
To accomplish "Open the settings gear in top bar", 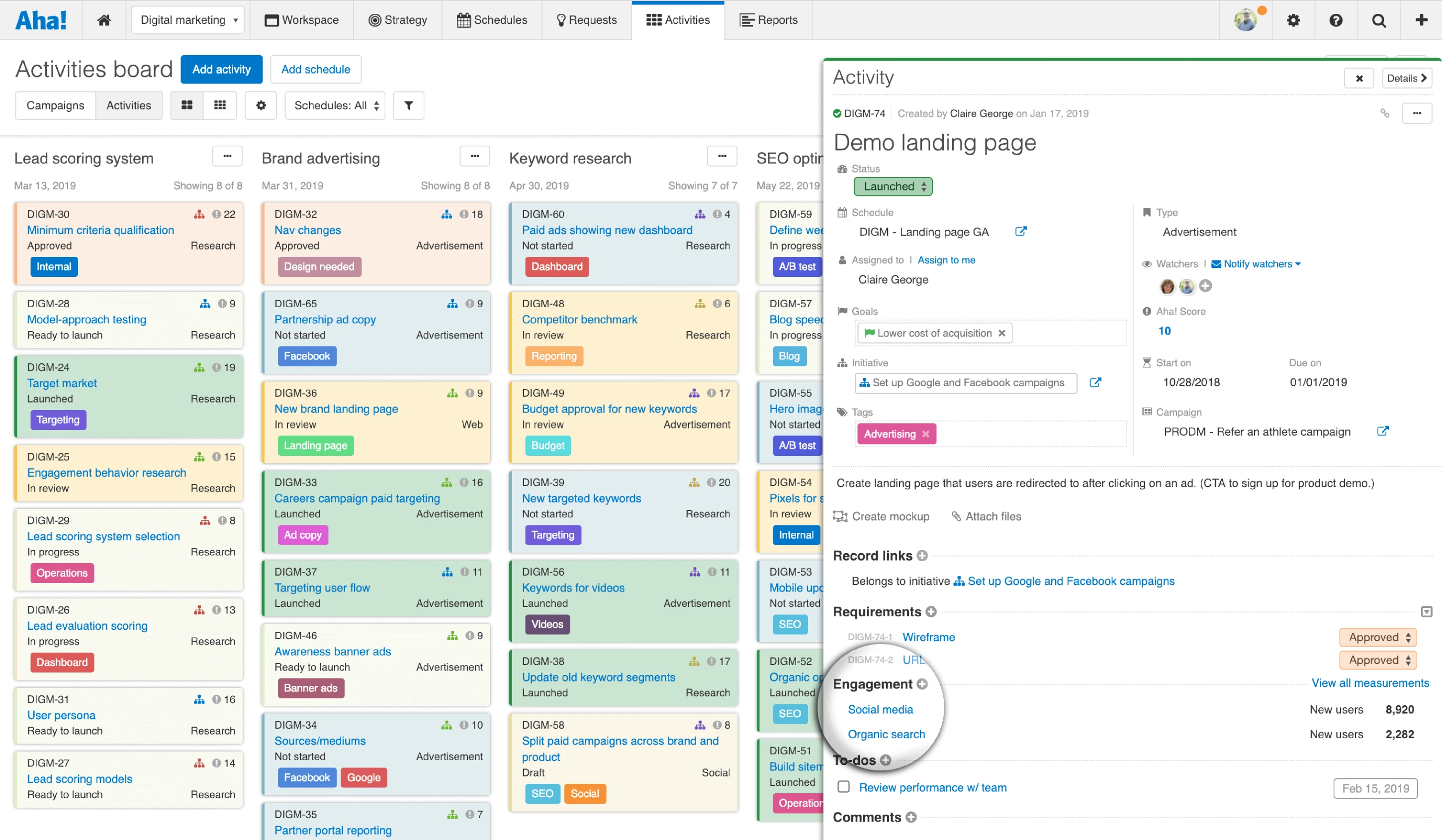I will (1293, 20).
